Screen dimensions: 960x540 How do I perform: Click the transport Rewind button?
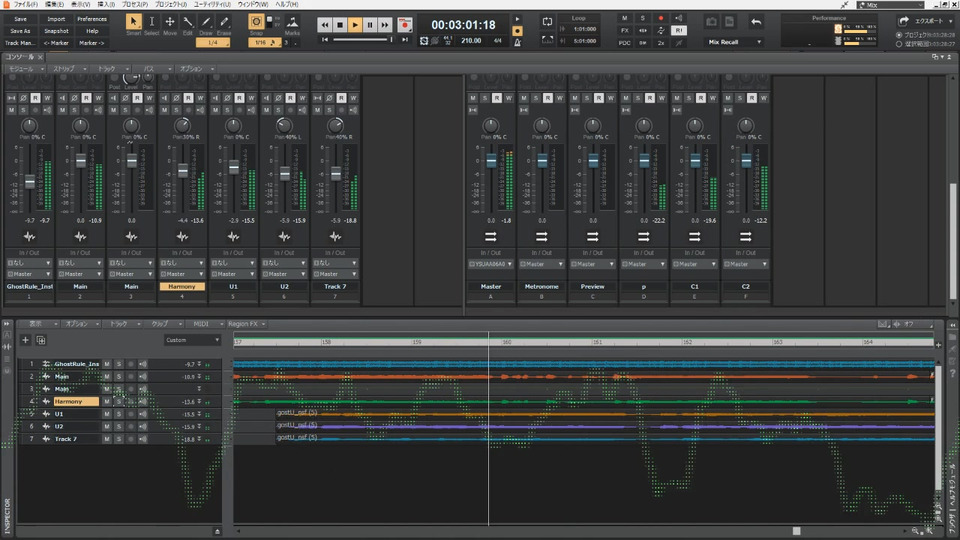(x=324, y=25)
